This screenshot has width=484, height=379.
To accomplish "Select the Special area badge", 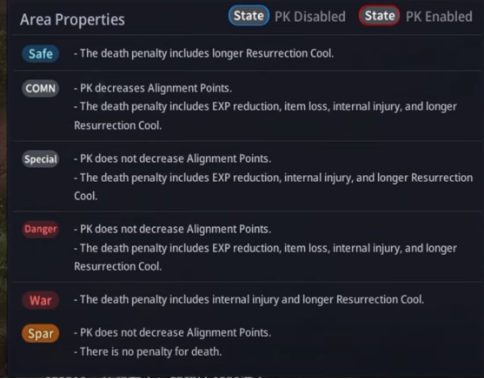I will coord(40,159).
